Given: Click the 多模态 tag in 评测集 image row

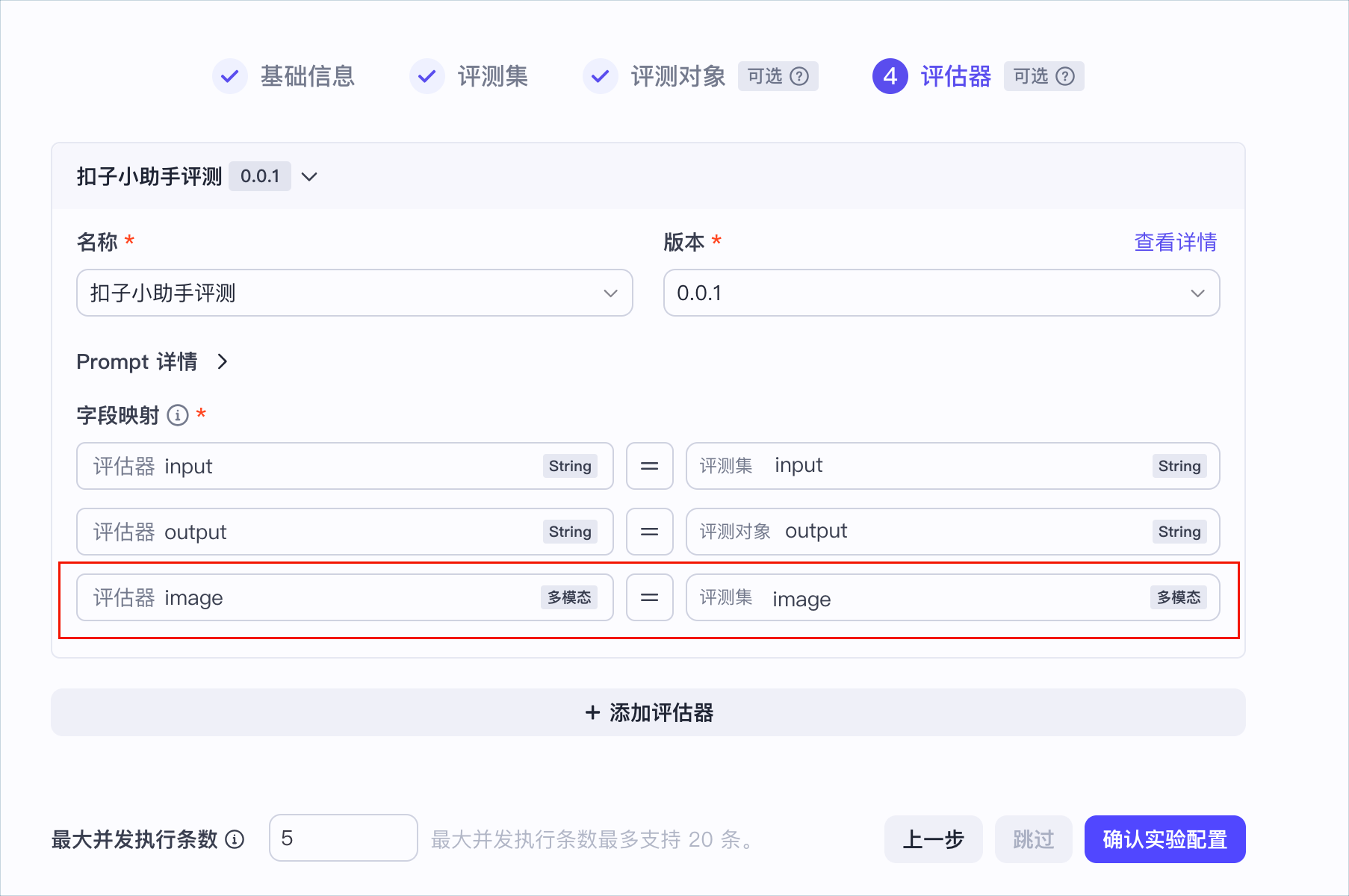Looking at the screenshot, I should [1179, 597].
